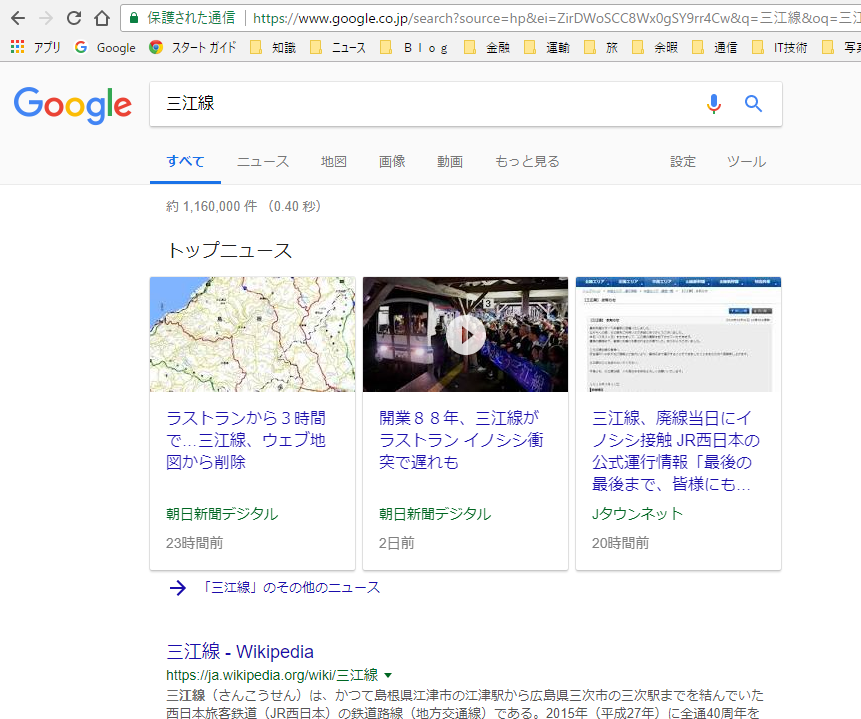
Task: Open the 設定 settings menu
Action: click(683, 161)
